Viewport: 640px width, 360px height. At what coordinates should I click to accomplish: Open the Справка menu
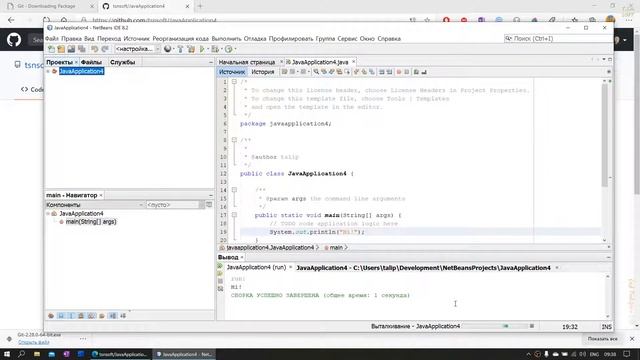[x=389, y=38]
